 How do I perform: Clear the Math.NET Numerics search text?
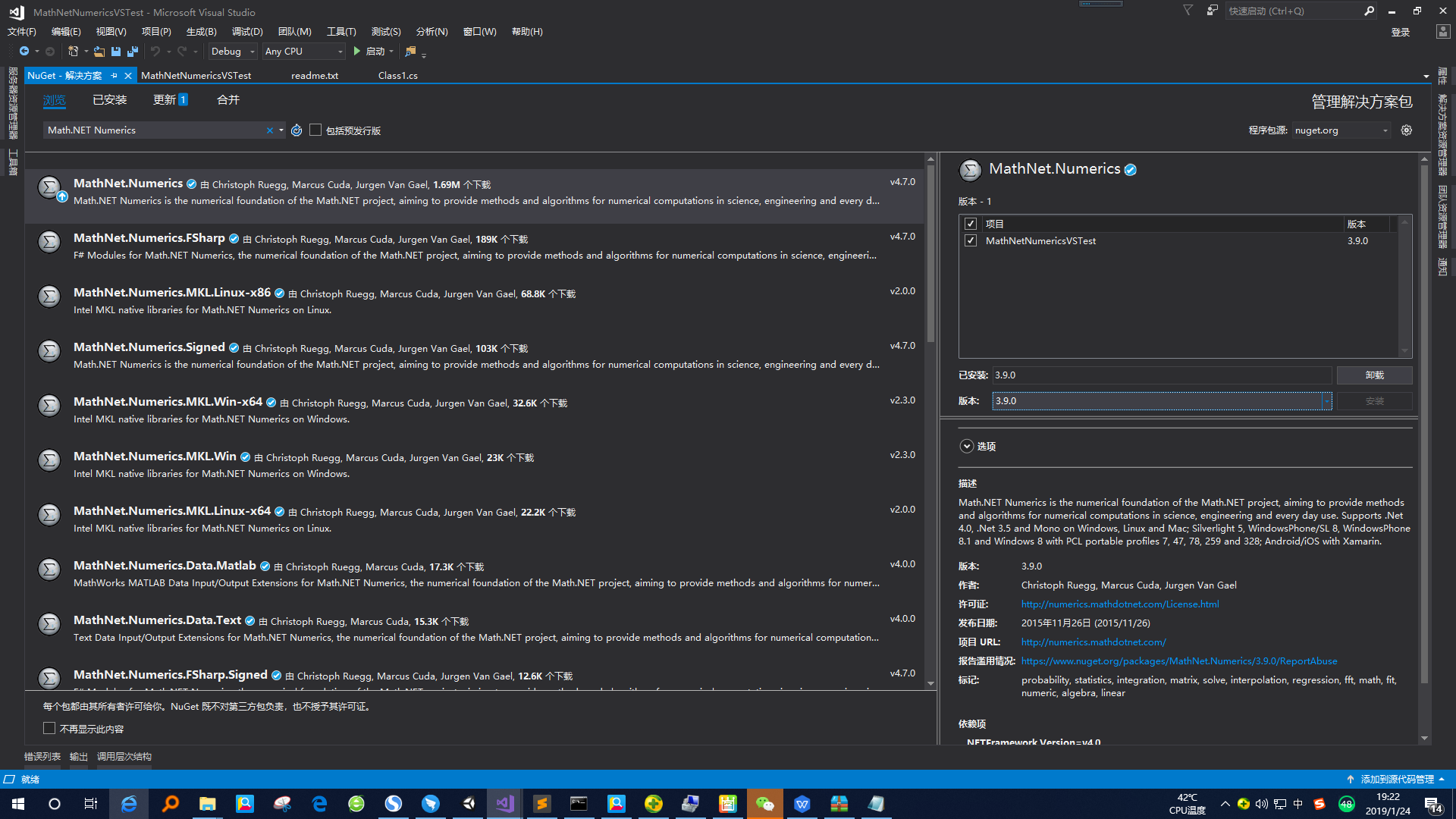269,130
